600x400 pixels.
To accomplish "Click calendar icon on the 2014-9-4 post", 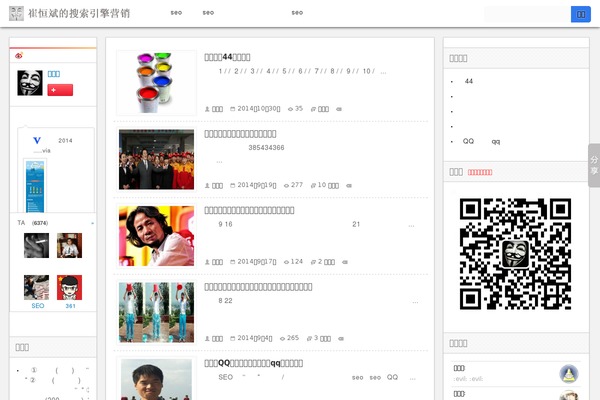I will (x=232, y=339).
